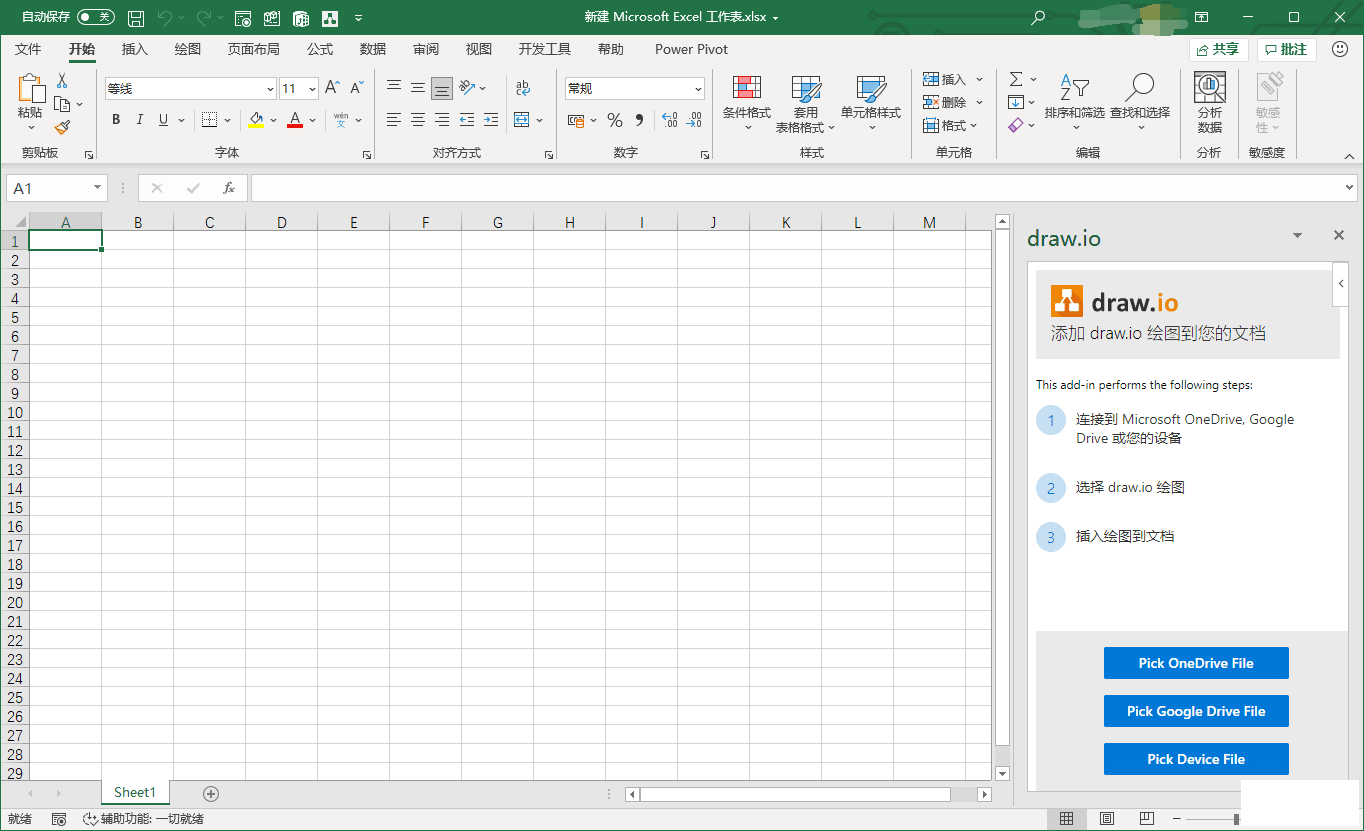The image size is (1364, 831).
Task: Switch to the Page Layout tab
Action: (x=253, y=49)
